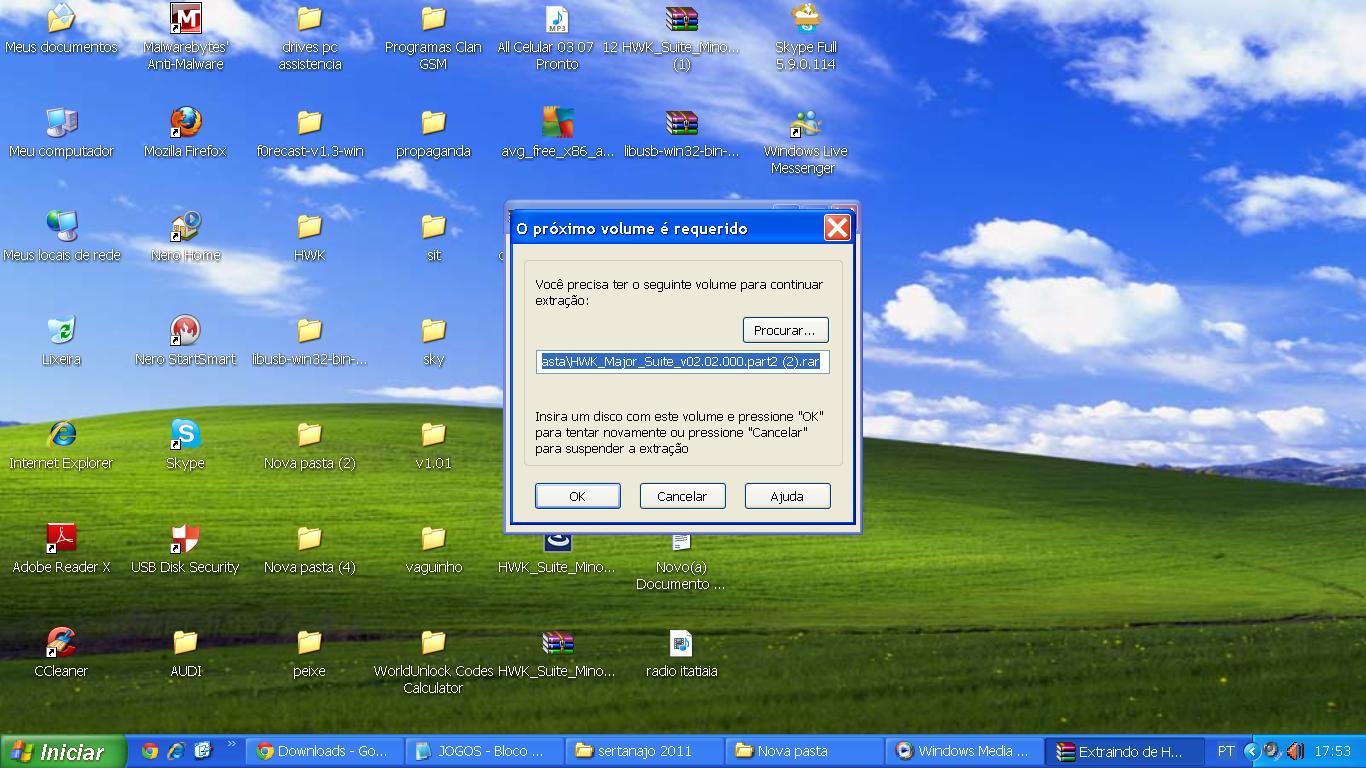
Task: Select the libusb-win32-bin RAR archive icon
Action: tap(681, 133)
